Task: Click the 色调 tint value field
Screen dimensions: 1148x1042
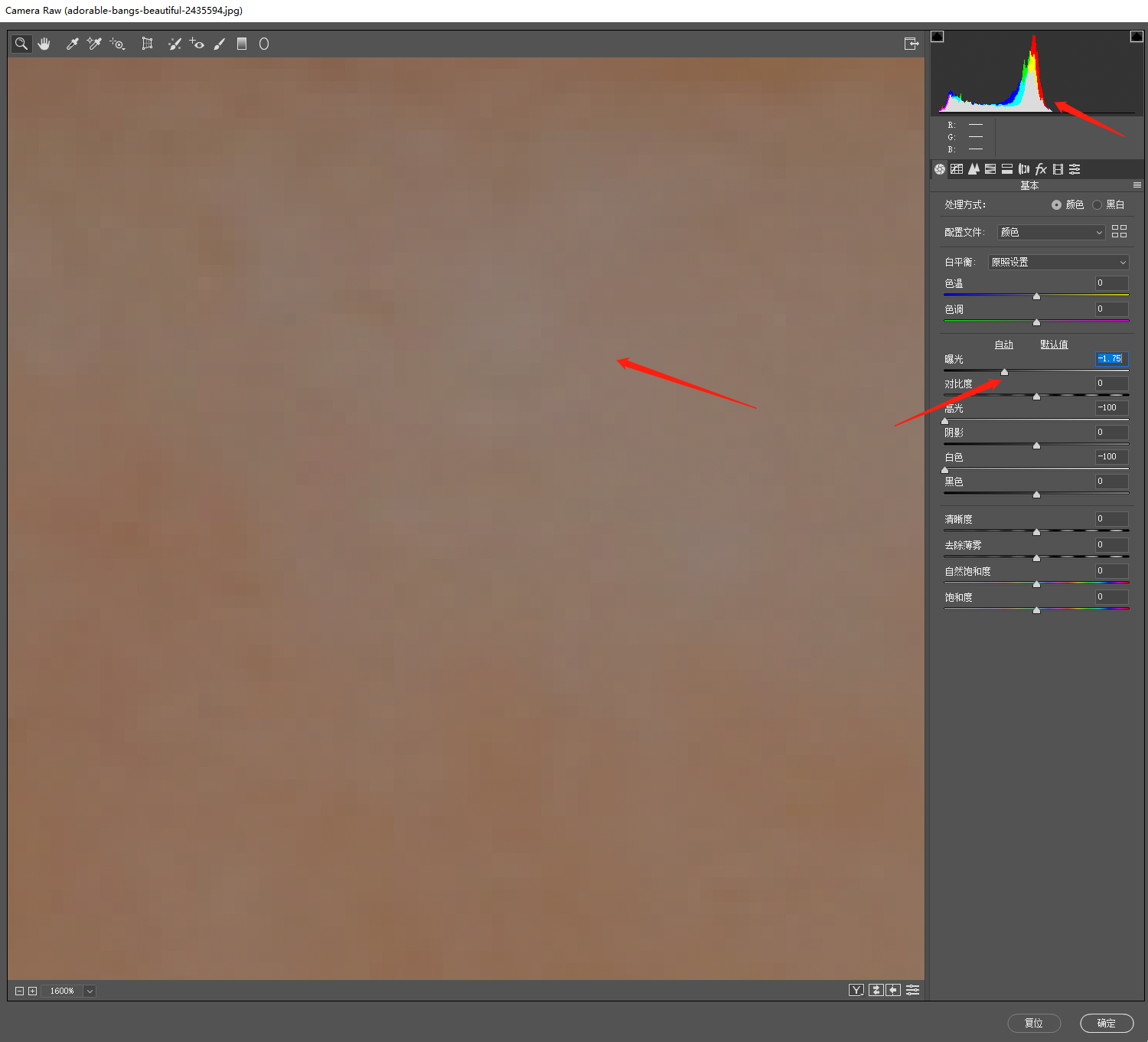Action: pos(1111,309)
